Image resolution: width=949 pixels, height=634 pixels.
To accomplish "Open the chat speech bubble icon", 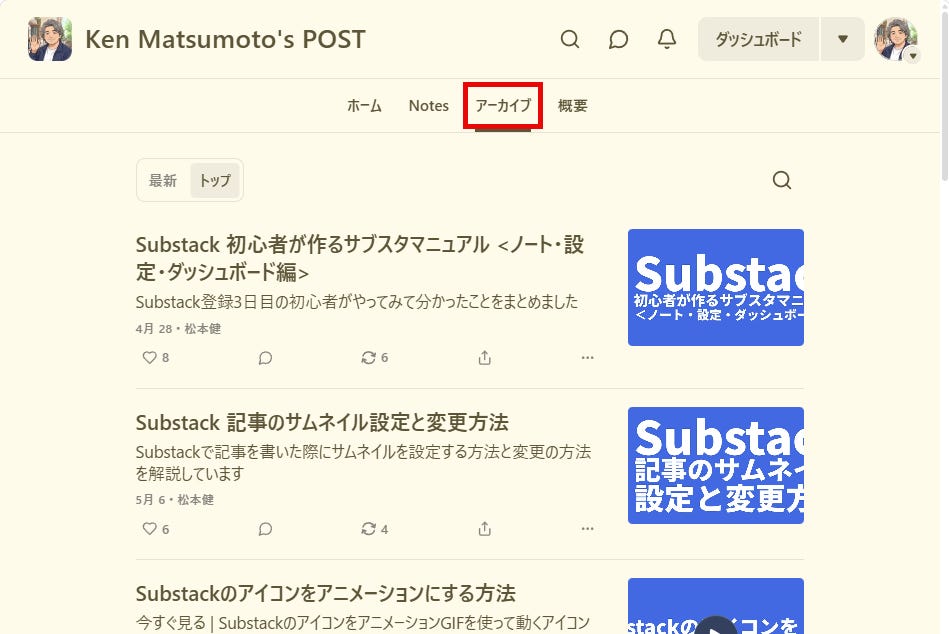I will 618,39.
